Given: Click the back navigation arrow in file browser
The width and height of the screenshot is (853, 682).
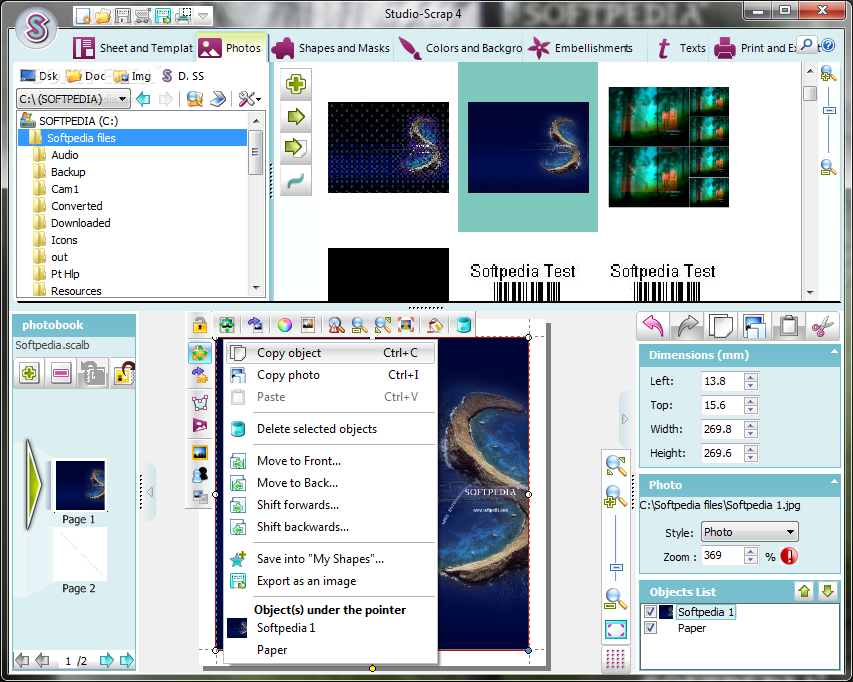Looking at the screenshot, I should (144, 99).
